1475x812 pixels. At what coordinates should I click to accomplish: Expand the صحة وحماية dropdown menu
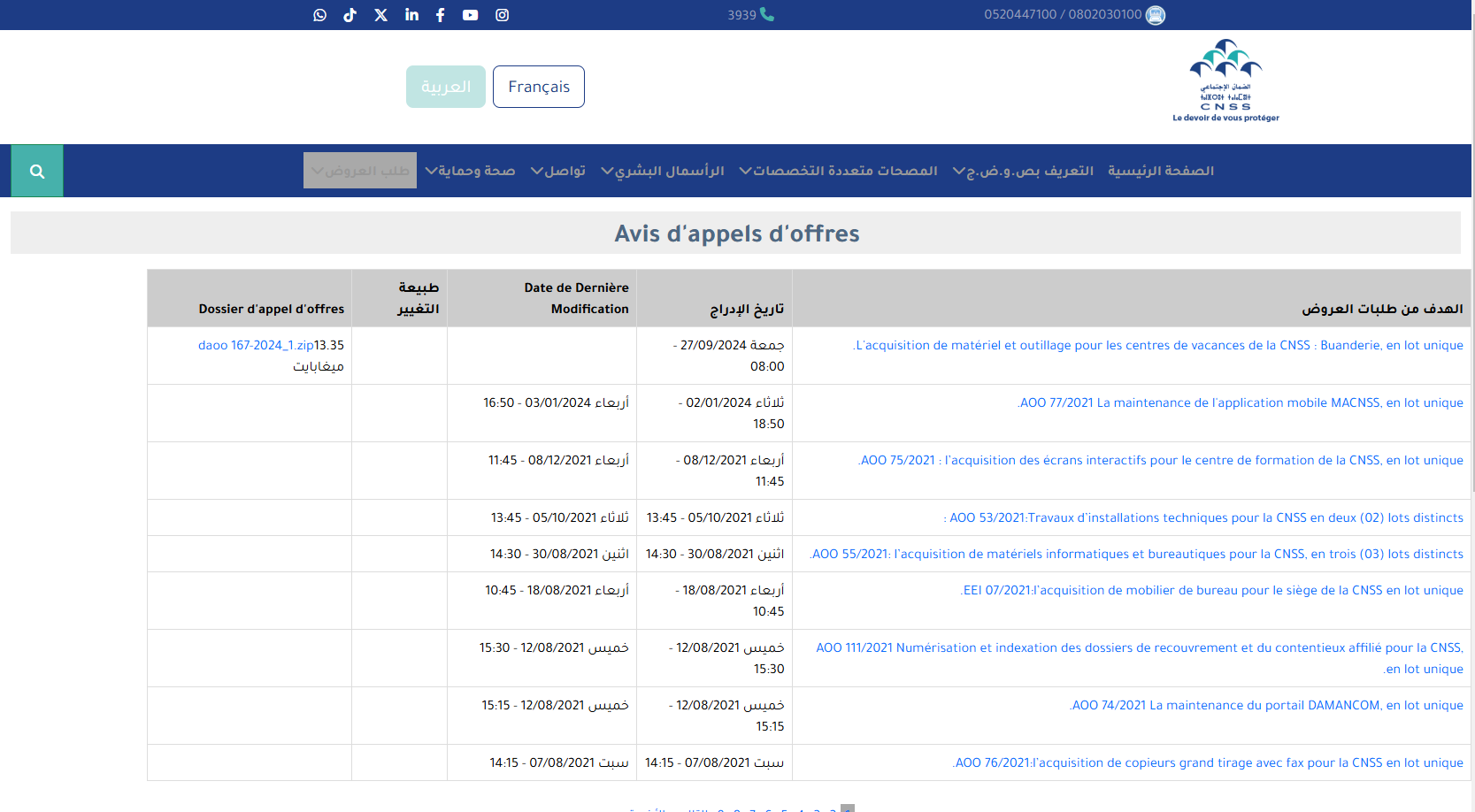[x=470, y=171]
